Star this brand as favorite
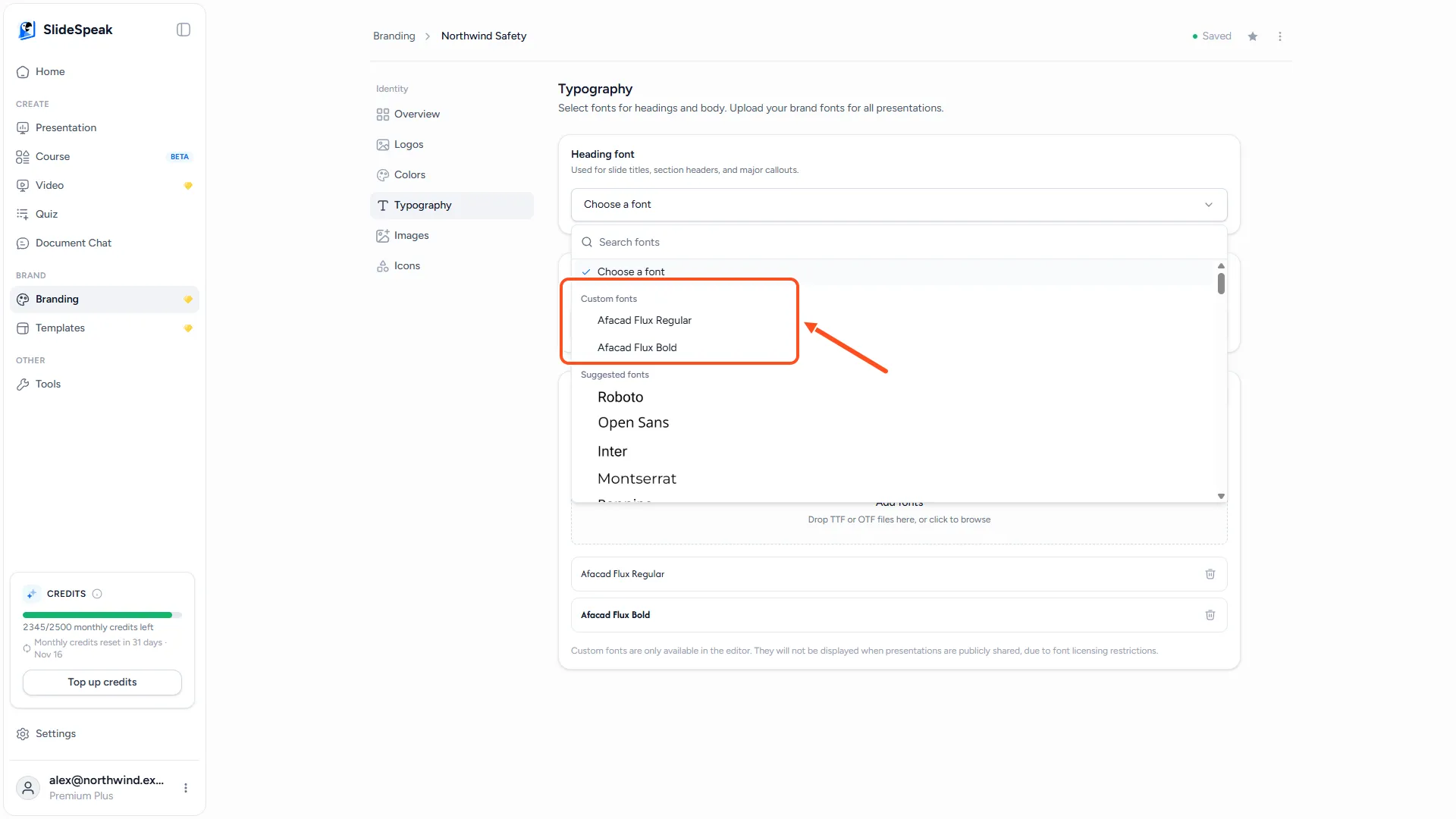The image size is (1456, 819). [x=1253, y=36]
